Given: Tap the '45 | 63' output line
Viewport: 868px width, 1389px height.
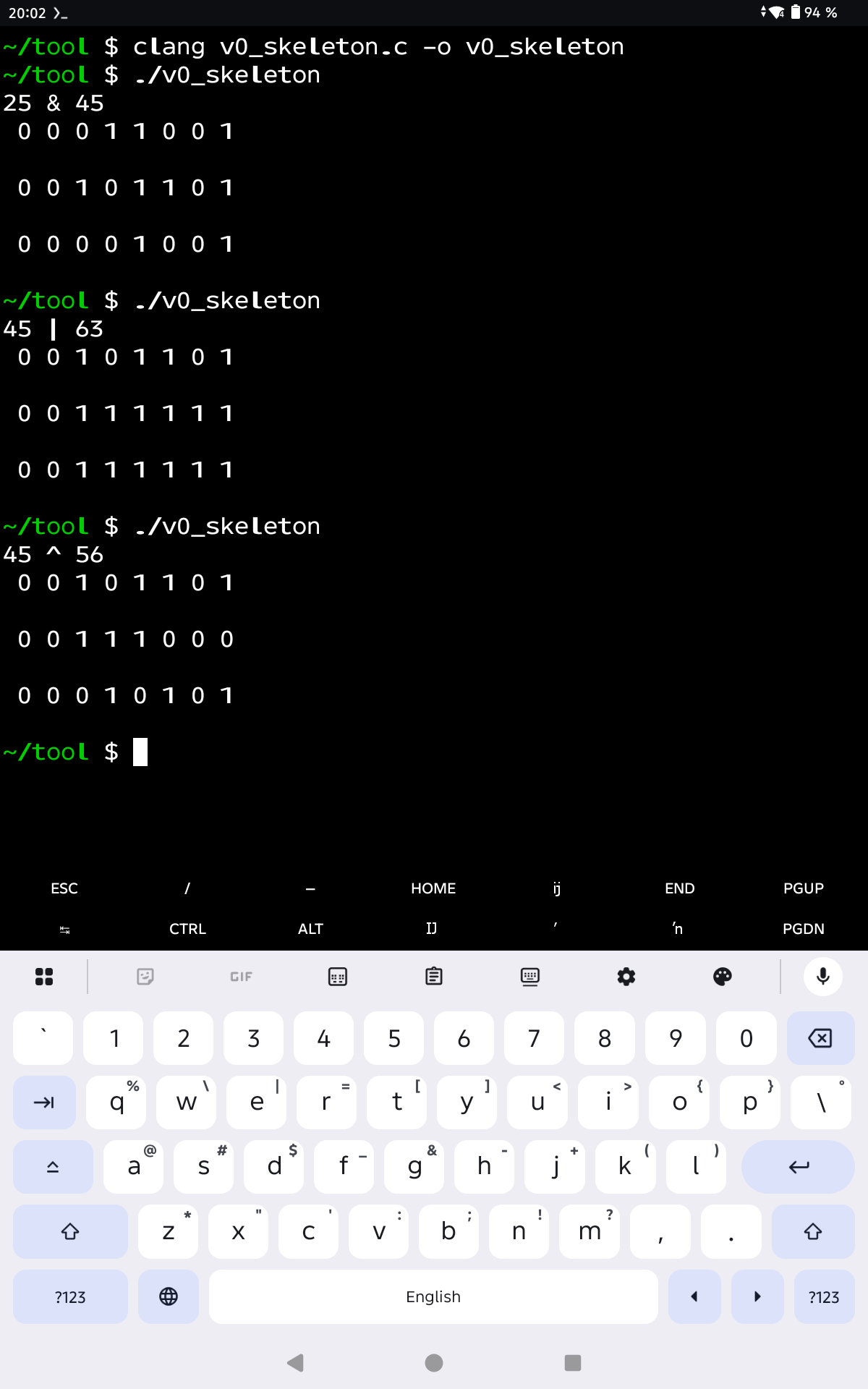Looking at the screenshot, I should click(x=54, y=329).
